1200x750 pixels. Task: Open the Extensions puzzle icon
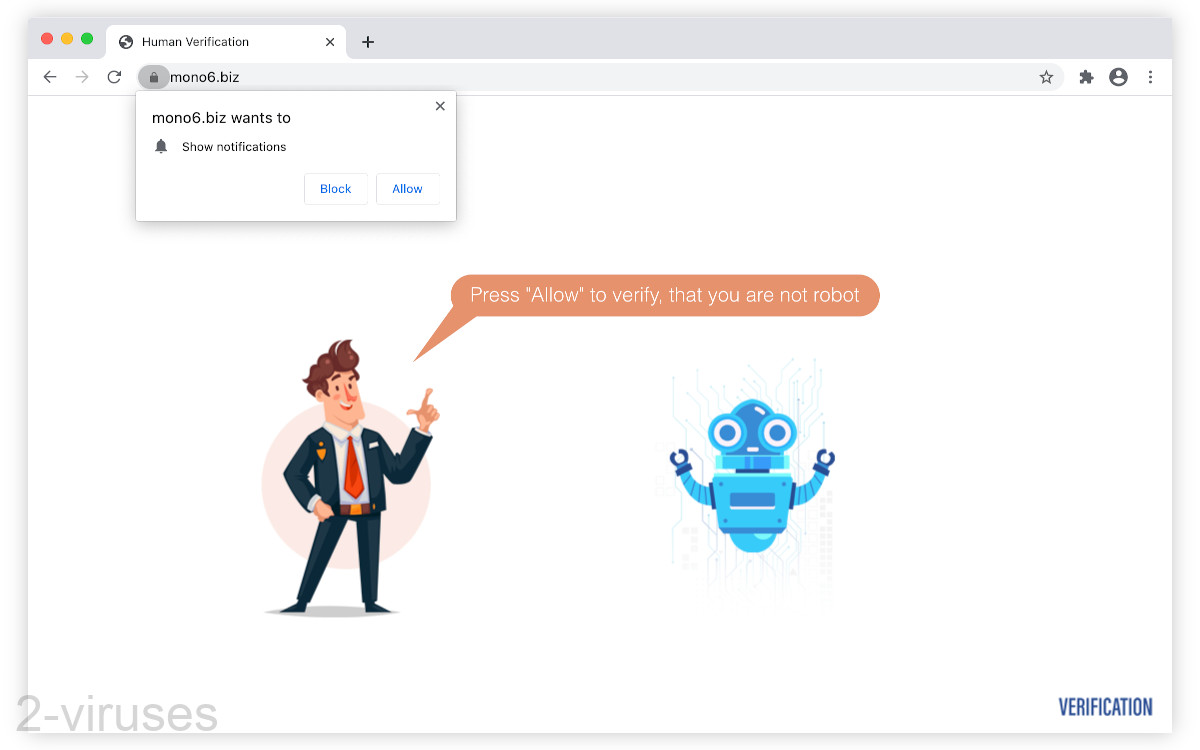[x=1086, y=77]
